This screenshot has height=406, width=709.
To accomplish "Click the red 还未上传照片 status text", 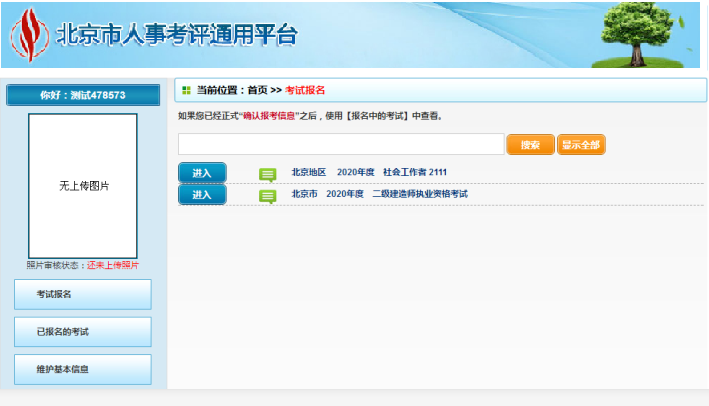I will 112,265.
